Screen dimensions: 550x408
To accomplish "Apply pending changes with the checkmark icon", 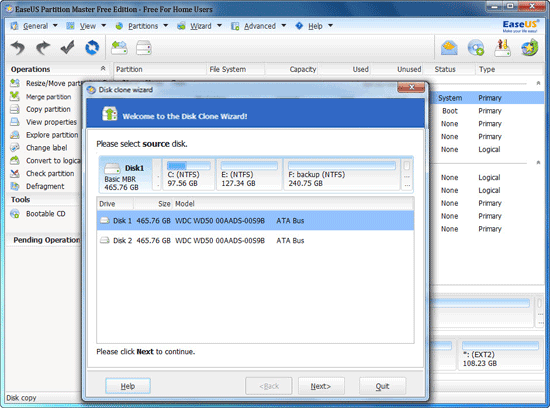I will (67, 47).
